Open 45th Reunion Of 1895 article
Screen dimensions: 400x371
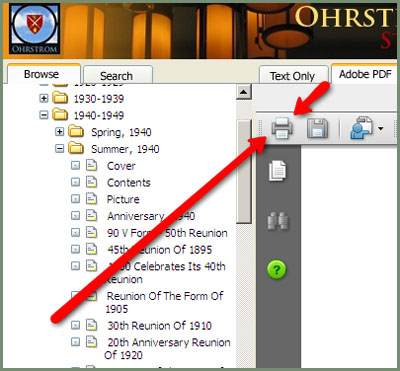click(159, 249)
